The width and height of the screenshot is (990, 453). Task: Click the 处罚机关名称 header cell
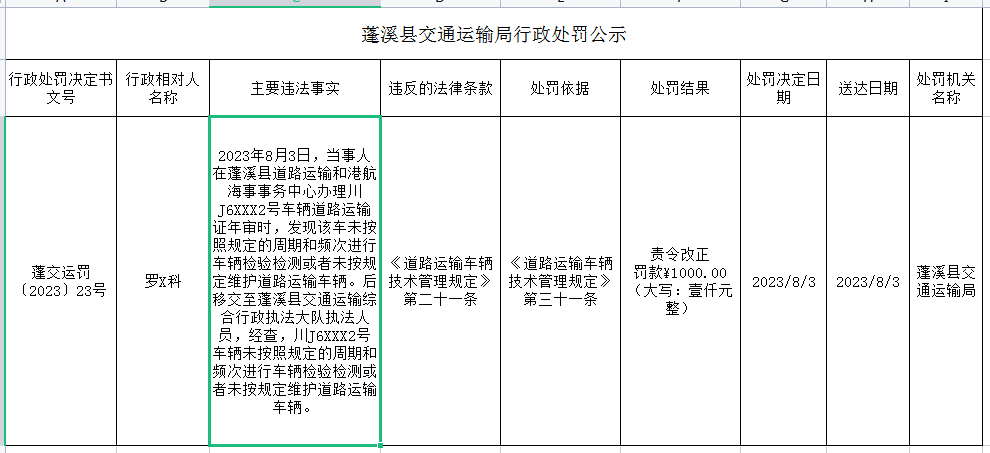(x=945, y=88)
